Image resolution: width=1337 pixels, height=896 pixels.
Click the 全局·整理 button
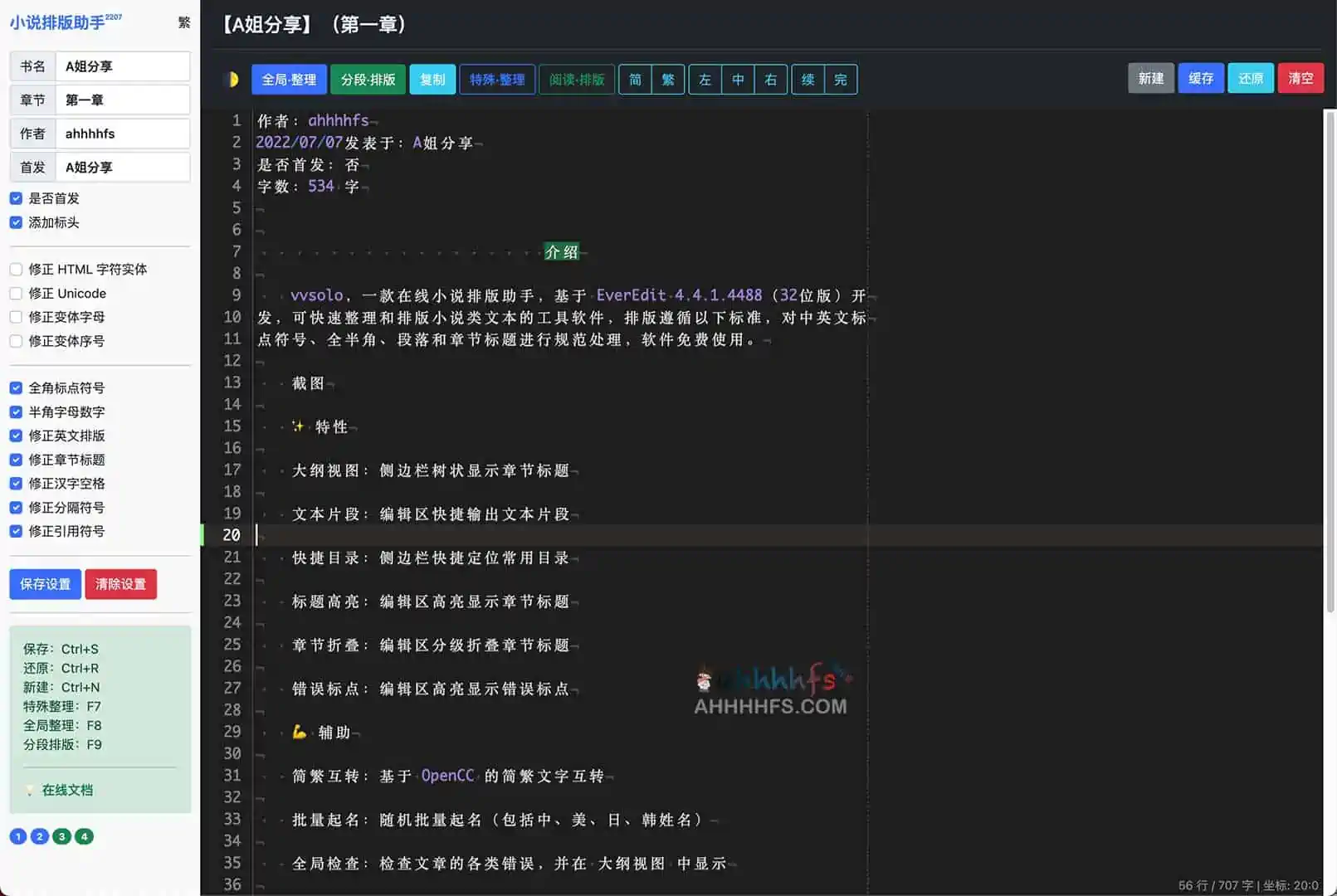(289, 80)
